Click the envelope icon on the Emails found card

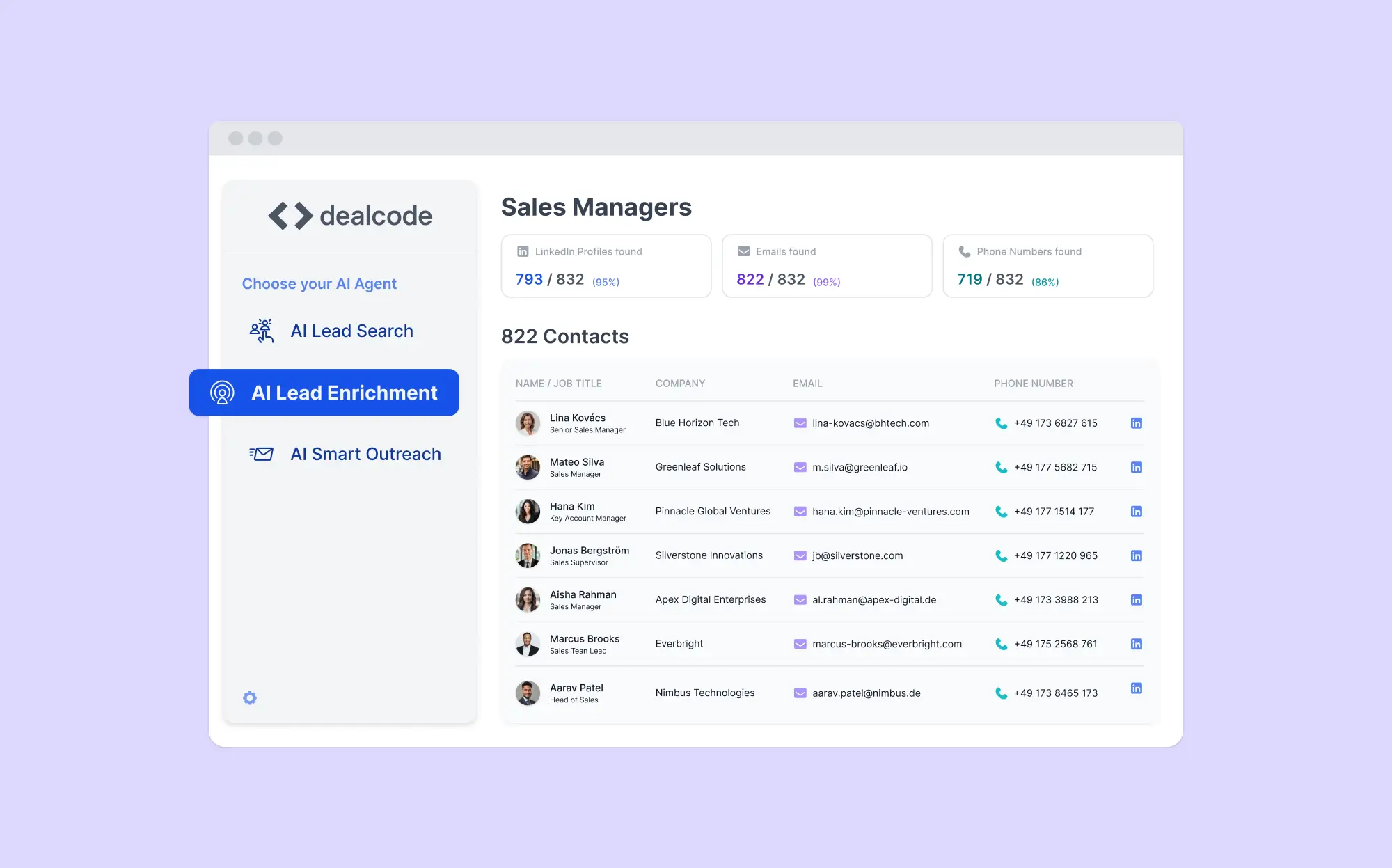(x=743, y=251)
